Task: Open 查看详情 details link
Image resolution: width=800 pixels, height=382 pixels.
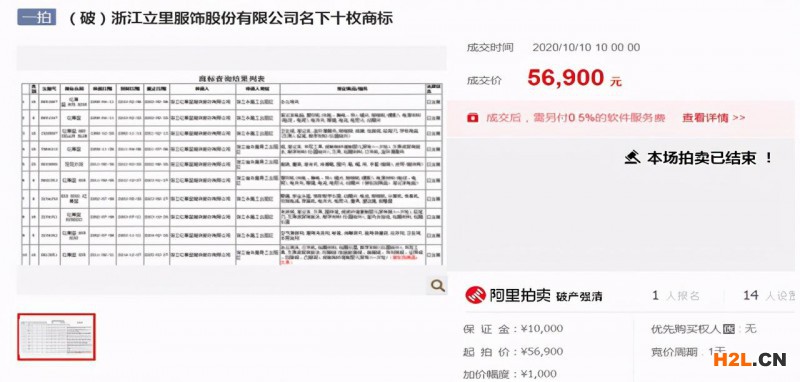Action: [713, 118]
